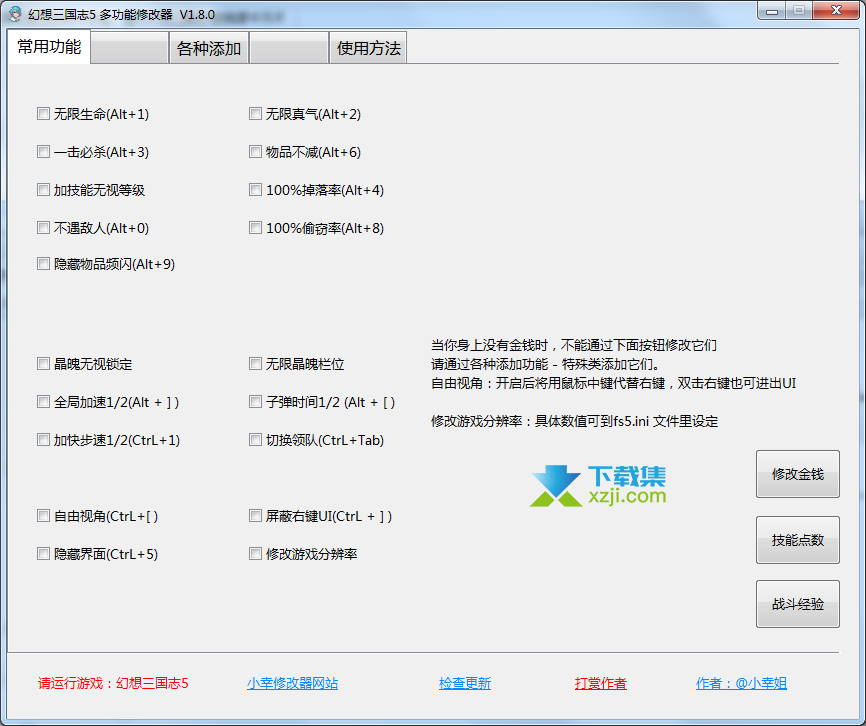The height and width of the screenshot is (726, 866).
Task: Click the 修改金钱 button
Action: 798,474
